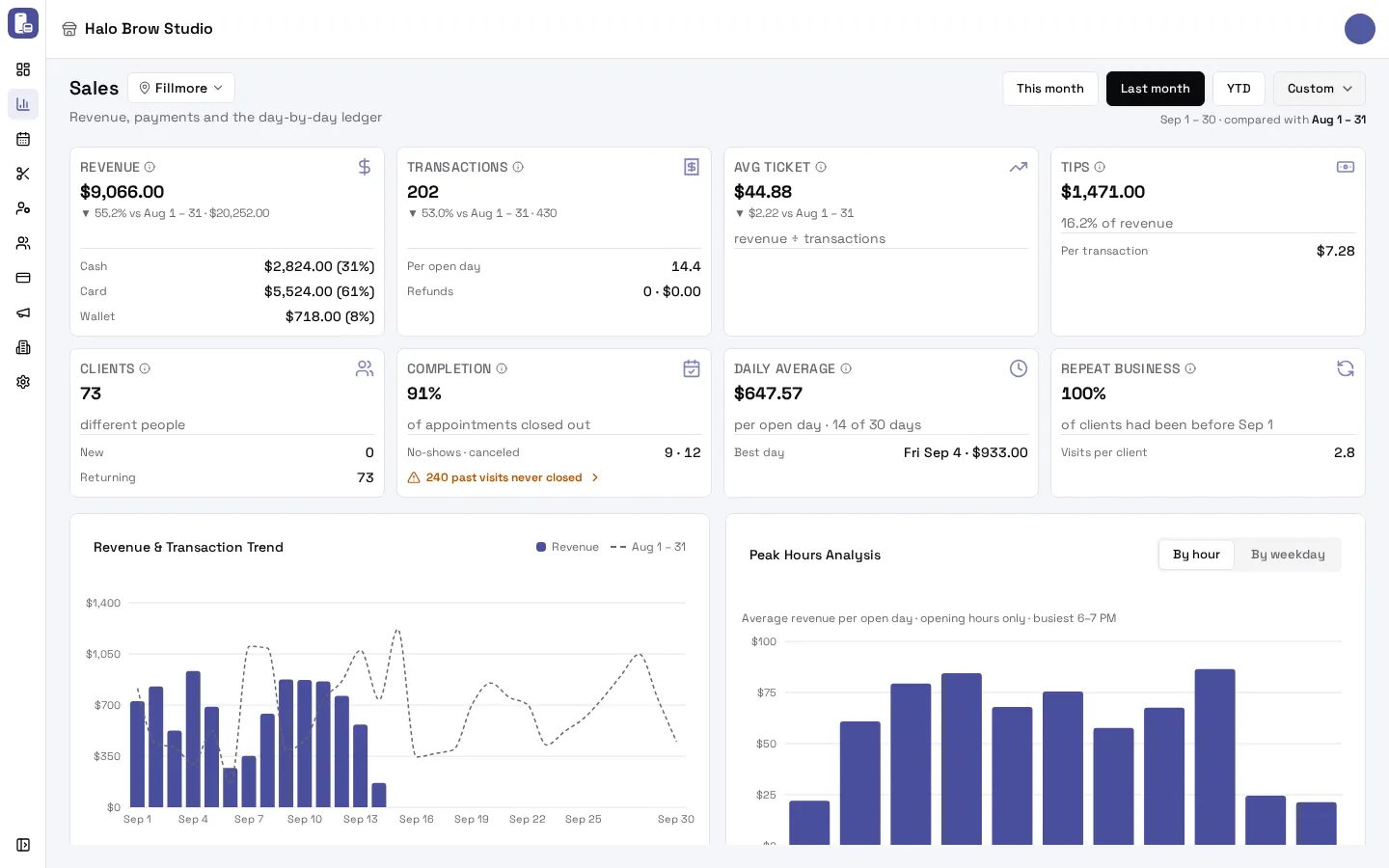This screenshot has width=1389, height=868.
Task: Open the megaphone marketing icon in sidebar
Action: tap(23, 312)
